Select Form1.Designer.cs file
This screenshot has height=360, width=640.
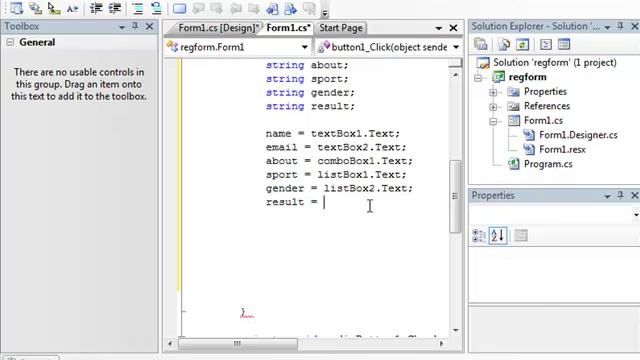(578, 135)
